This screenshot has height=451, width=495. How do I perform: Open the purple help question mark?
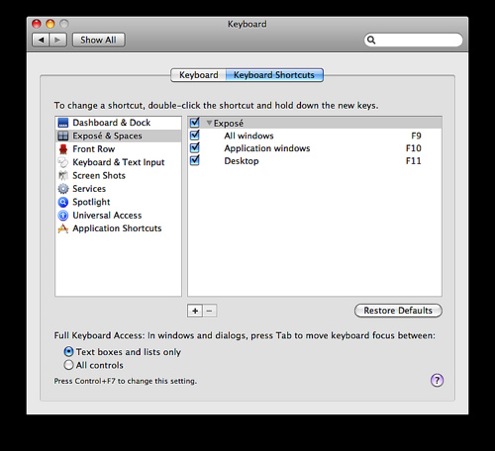pos(437,380)
